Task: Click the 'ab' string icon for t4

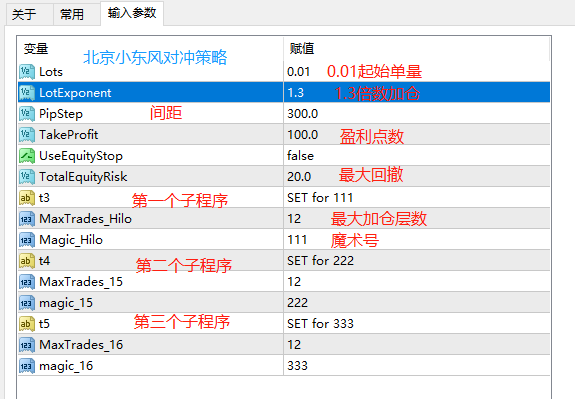Action: pyautogui.click(x=27, y=261)
